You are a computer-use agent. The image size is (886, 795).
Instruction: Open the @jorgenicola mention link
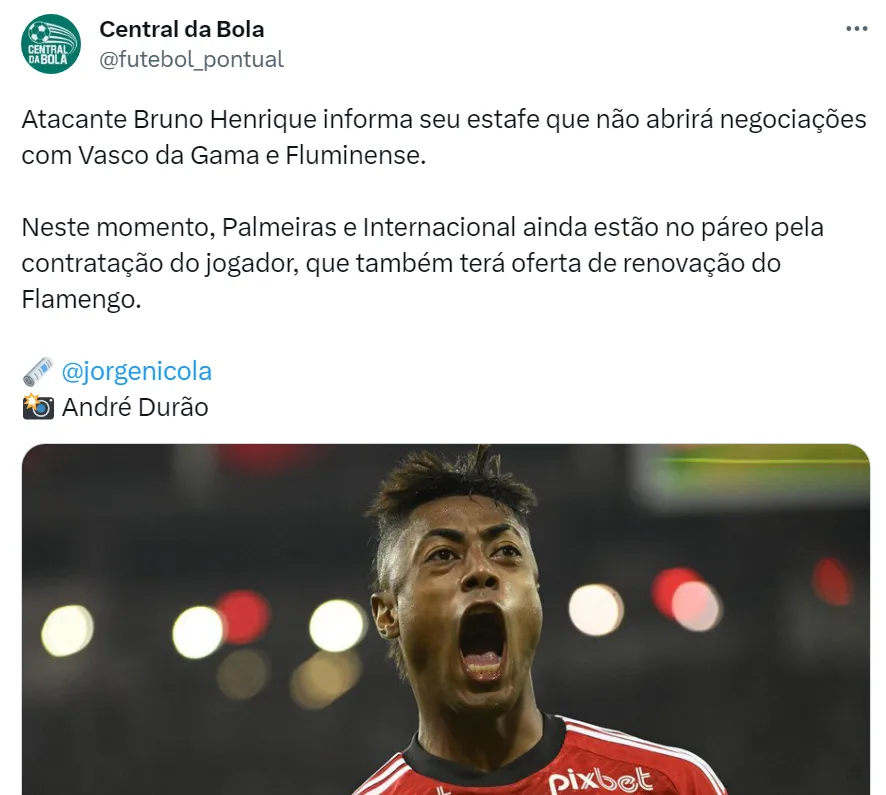[x=136, y=371]
